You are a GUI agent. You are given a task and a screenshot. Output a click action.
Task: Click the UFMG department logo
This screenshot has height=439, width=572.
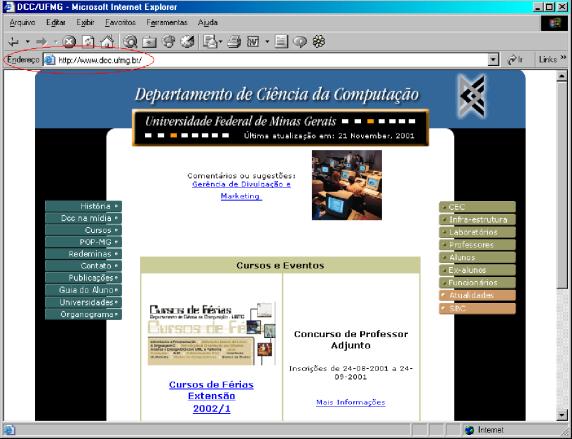click(472, 96)
